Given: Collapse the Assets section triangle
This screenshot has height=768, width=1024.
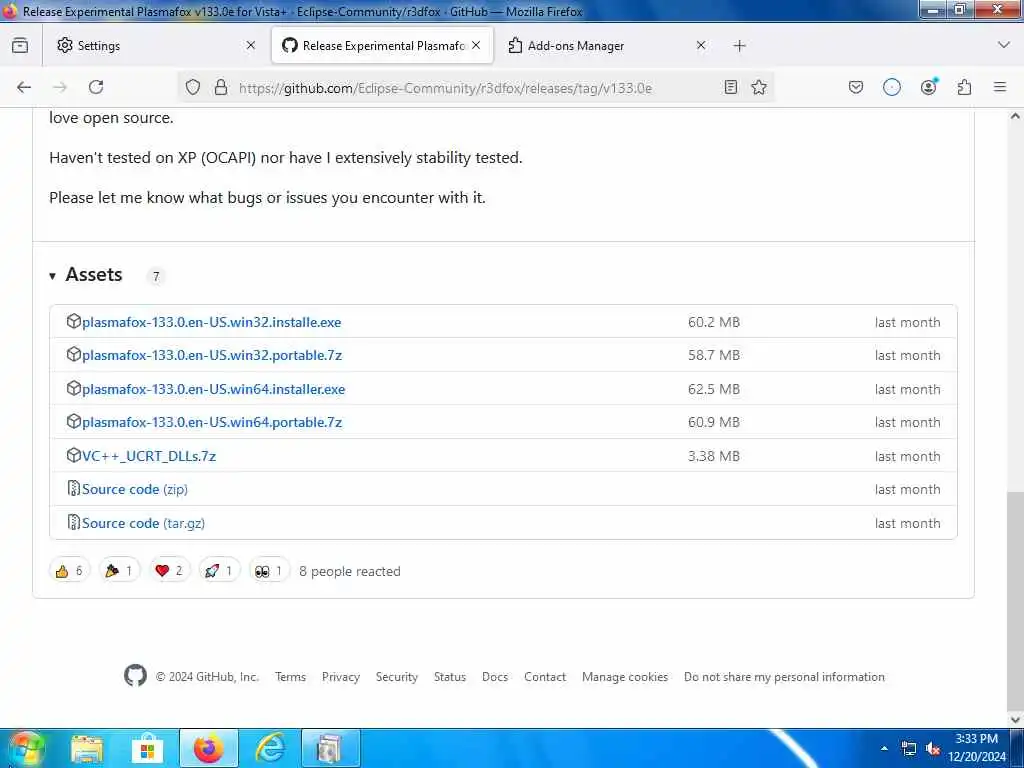Looking at the screenshot, I should tap(52, 276).
